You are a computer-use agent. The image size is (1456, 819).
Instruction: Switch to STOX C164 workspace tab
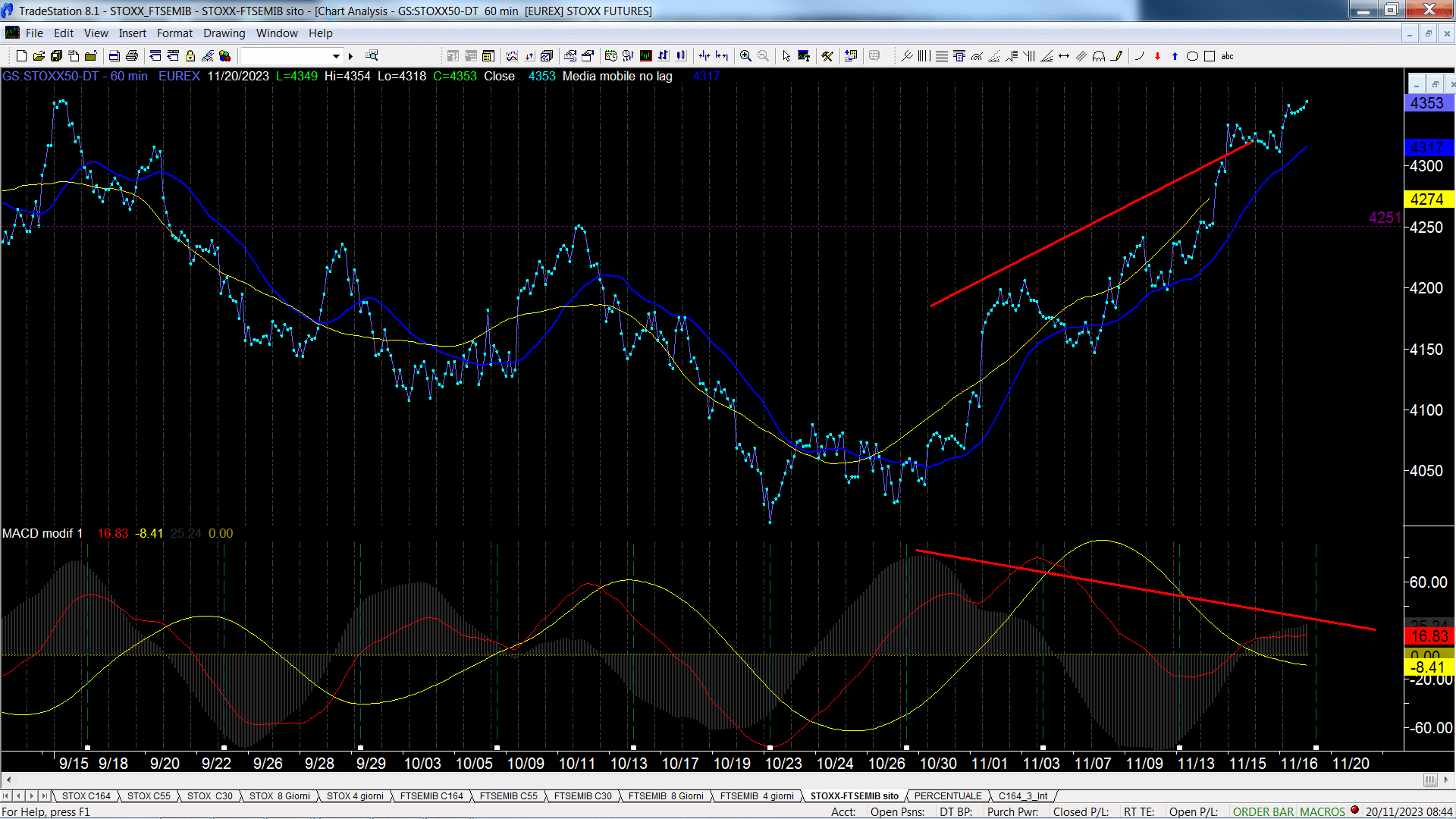pos(86,795)
